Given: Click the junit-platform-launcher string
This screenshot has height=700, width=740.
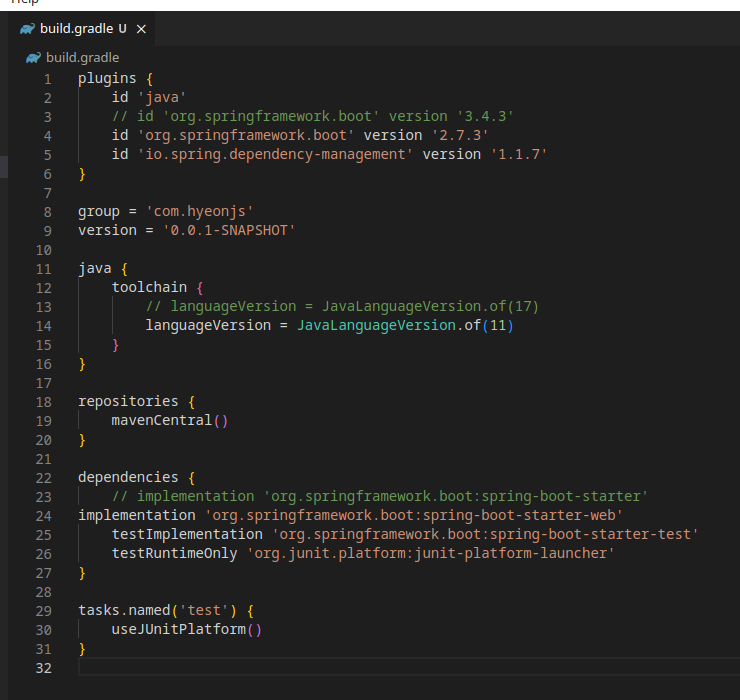Looking at the screenshot, I should (x=430, y=553).
